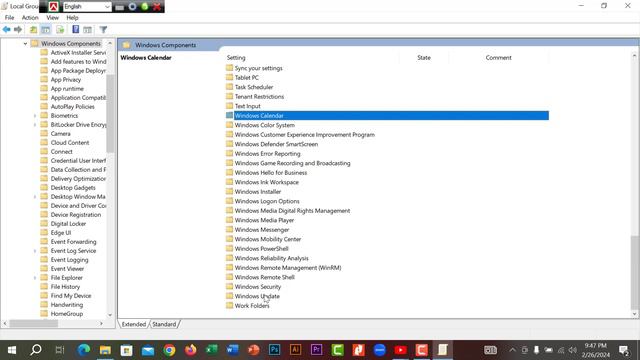This screenshot has height=360, width=640.
Task: Switch to the Extended tab
Action: tap(134, 324)
